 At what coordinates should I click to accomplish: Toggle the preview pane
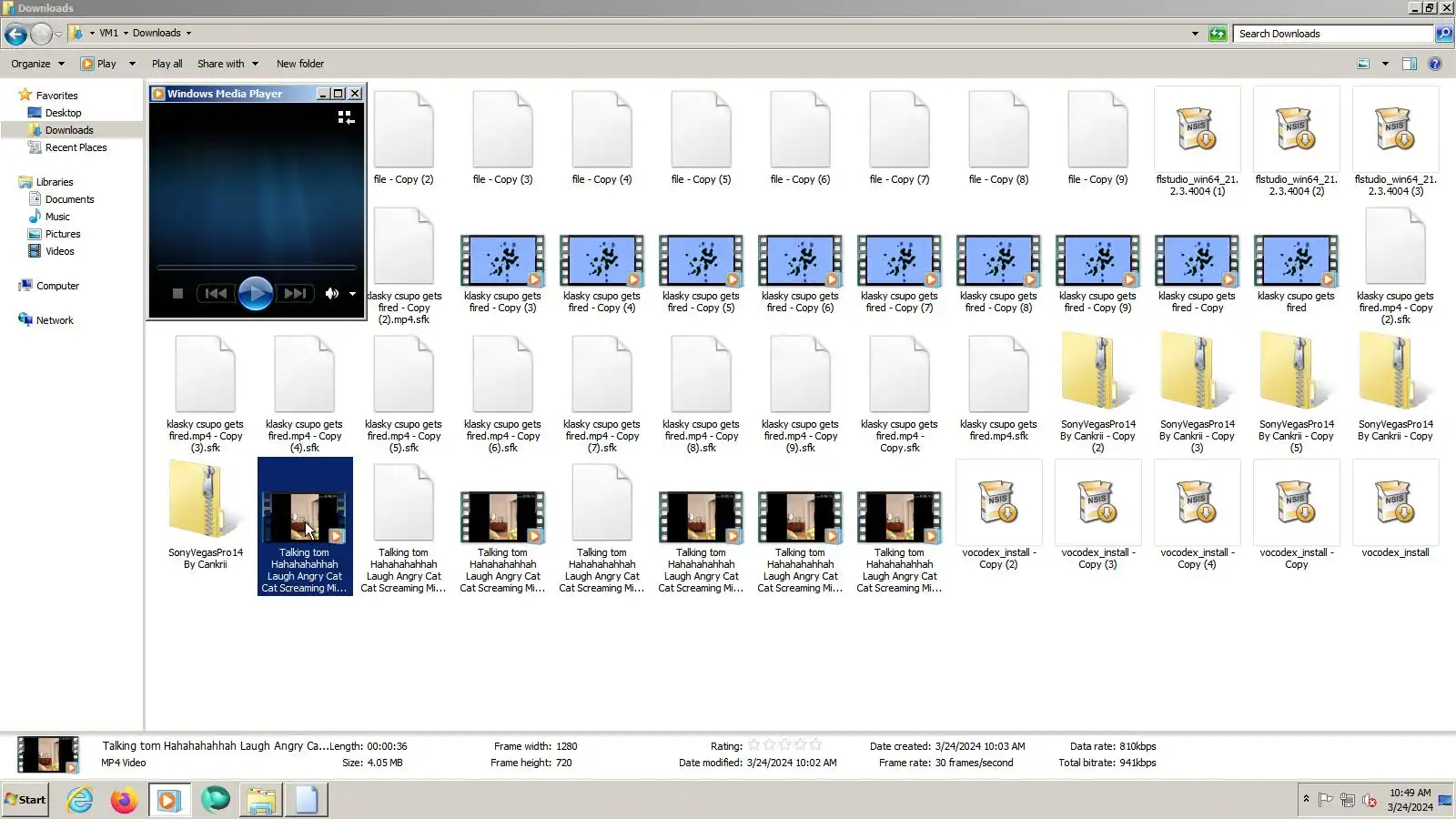(1410, 64)
